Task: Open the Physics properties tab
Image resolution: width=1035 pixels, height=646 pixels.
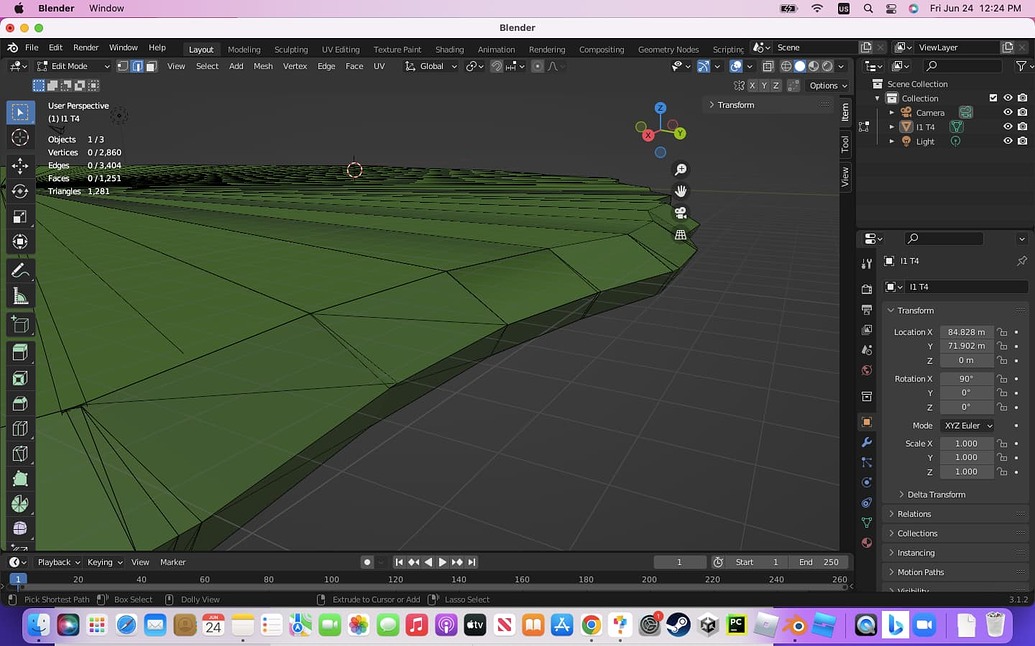Action: coord(867,482)
